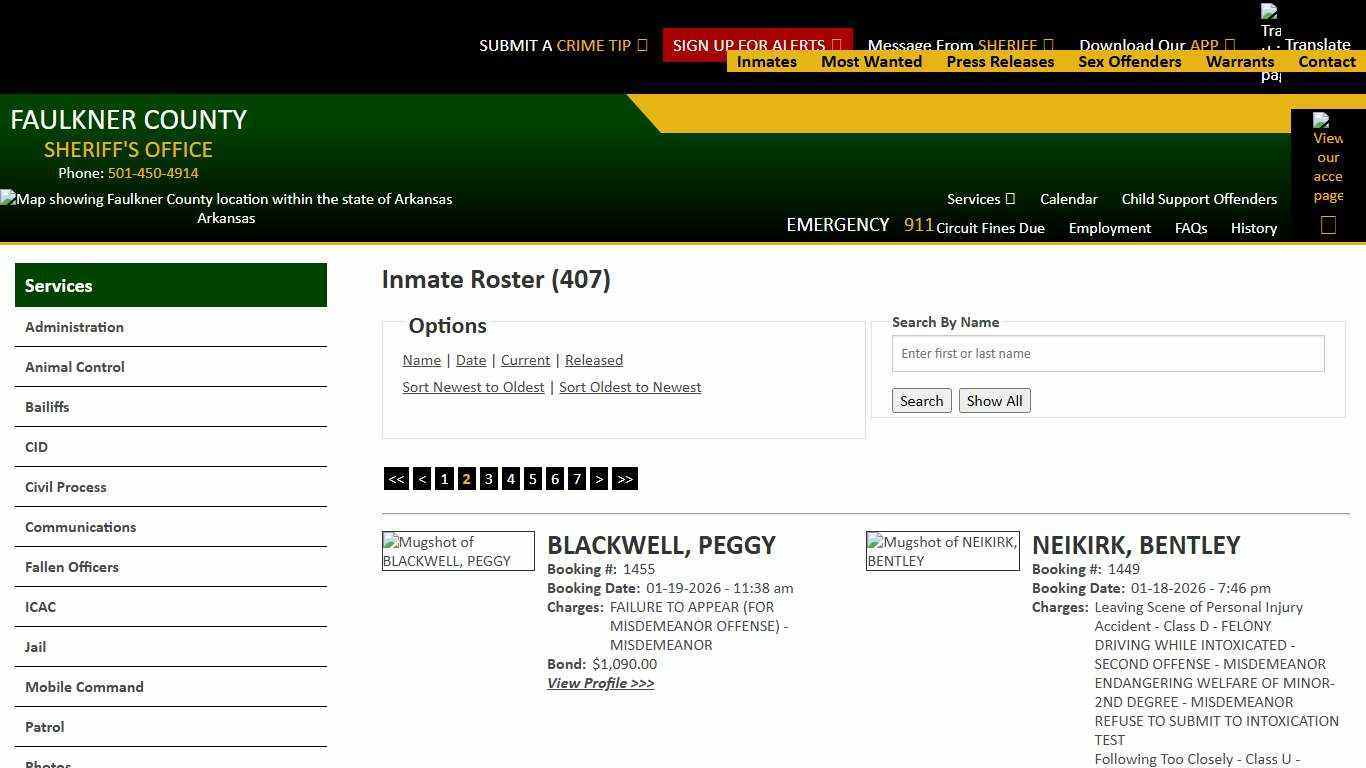Sort the roster Newest to Oldest
The image size is (1366, 768).
click(473, 387)
